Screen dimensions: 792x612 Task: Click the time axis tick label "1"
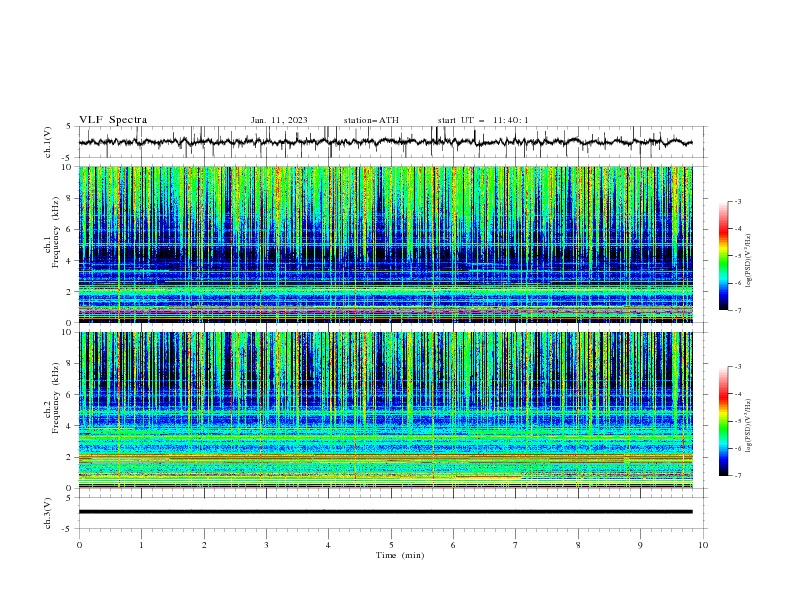coord(141,545)
